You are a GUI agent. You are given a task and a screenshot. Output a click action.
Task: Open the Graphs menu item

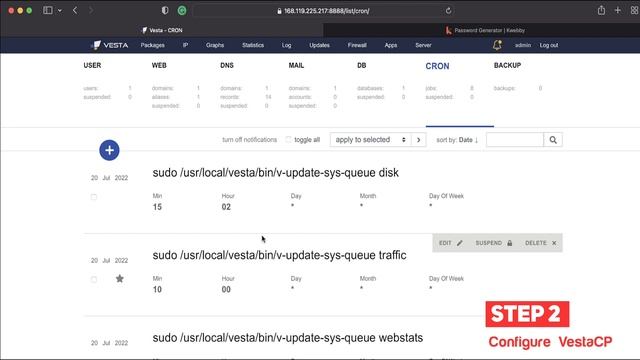click(x=215, y=45)
